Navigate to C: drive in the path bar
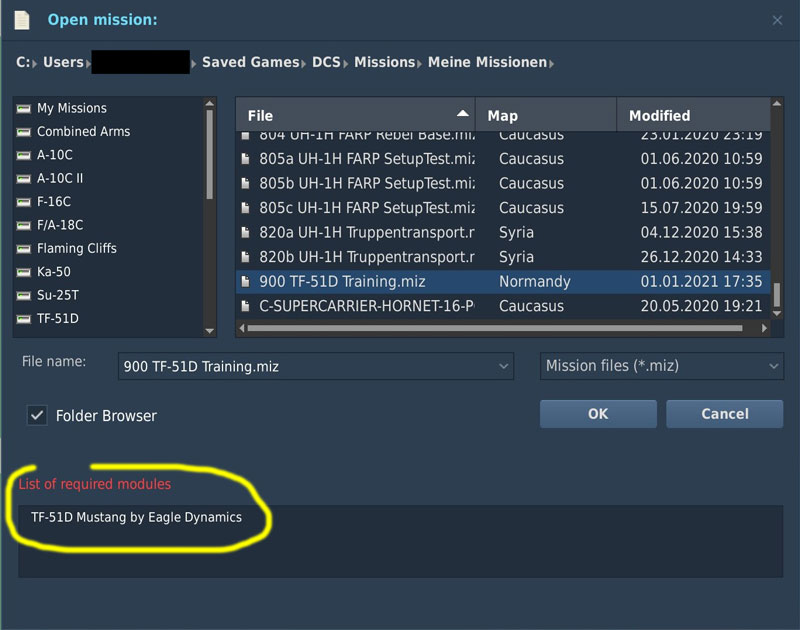 click(23, 62)
